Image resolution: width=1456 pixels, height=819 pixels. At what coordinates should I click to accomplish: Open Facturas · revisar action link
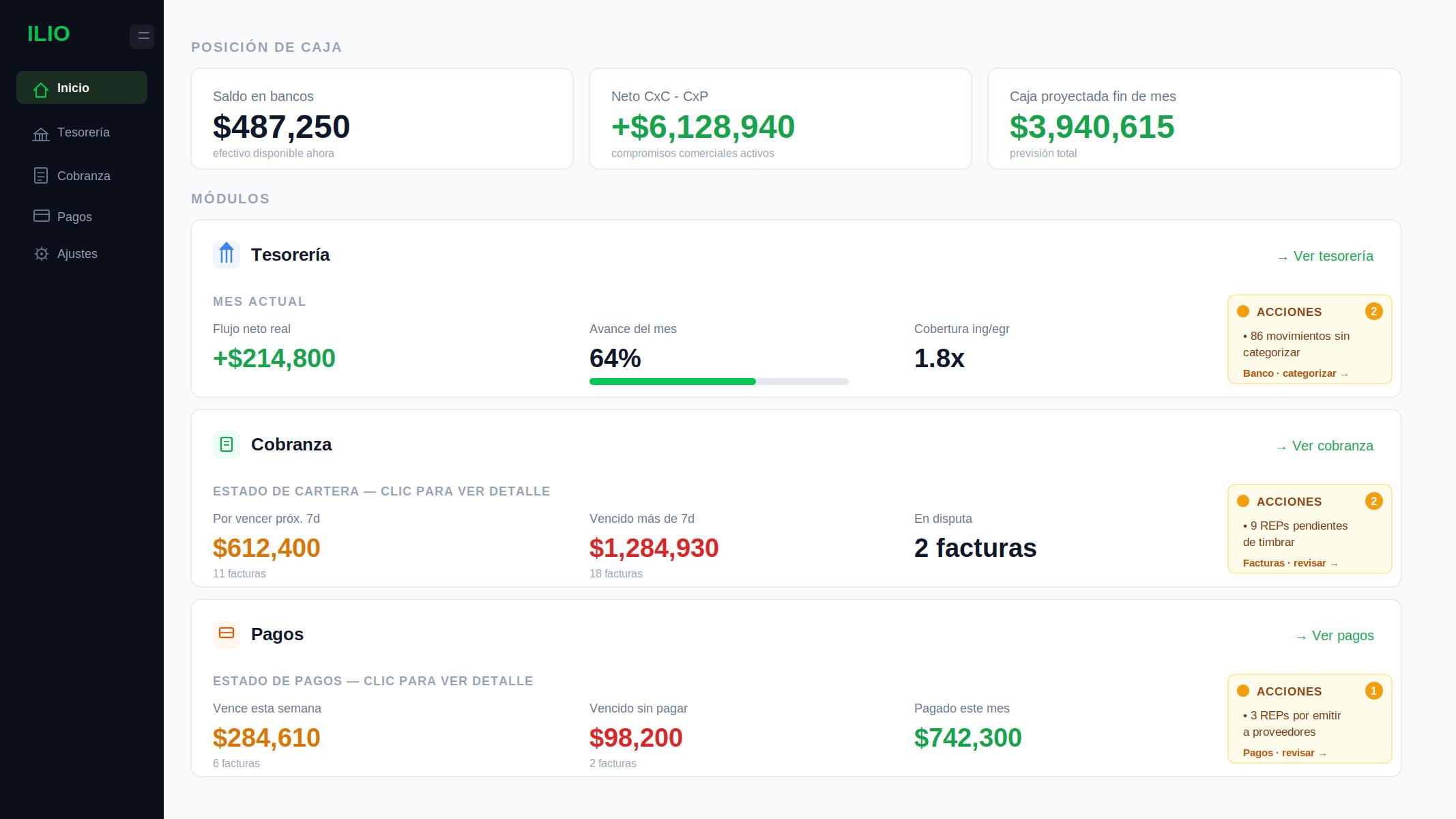1290,563
